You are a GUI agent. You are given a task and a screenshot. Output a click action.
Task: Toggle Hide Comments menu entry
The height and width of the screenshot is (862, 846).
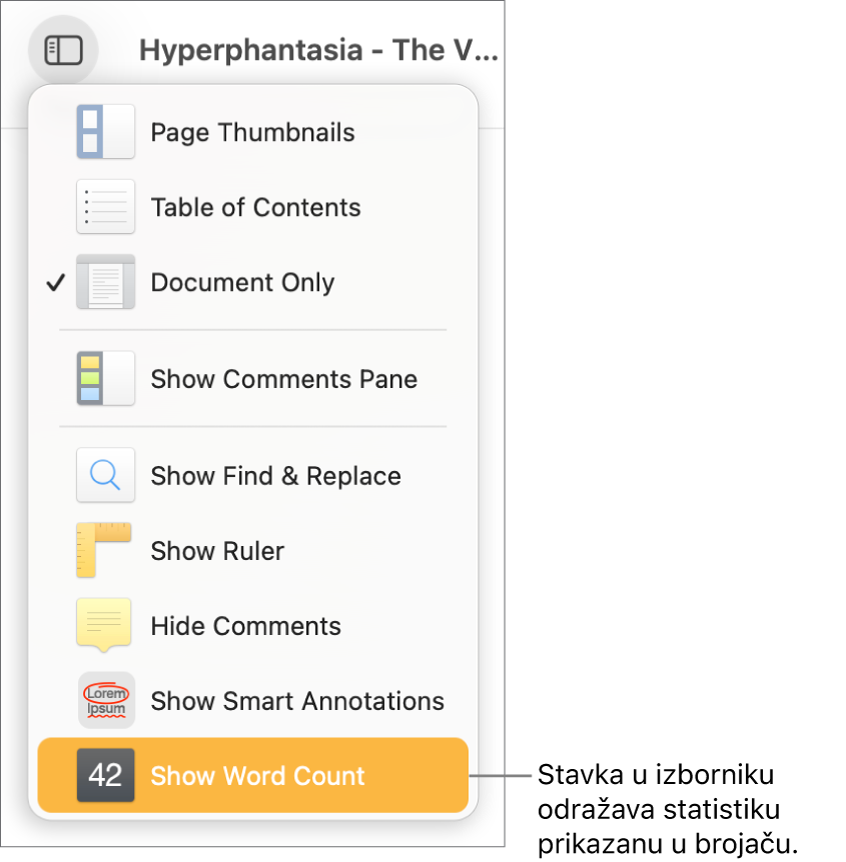tap(245, 626)
